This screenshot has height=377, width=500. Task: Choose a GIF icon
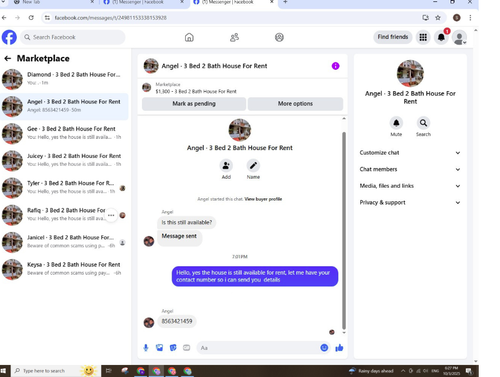click(x=186, y=348)
